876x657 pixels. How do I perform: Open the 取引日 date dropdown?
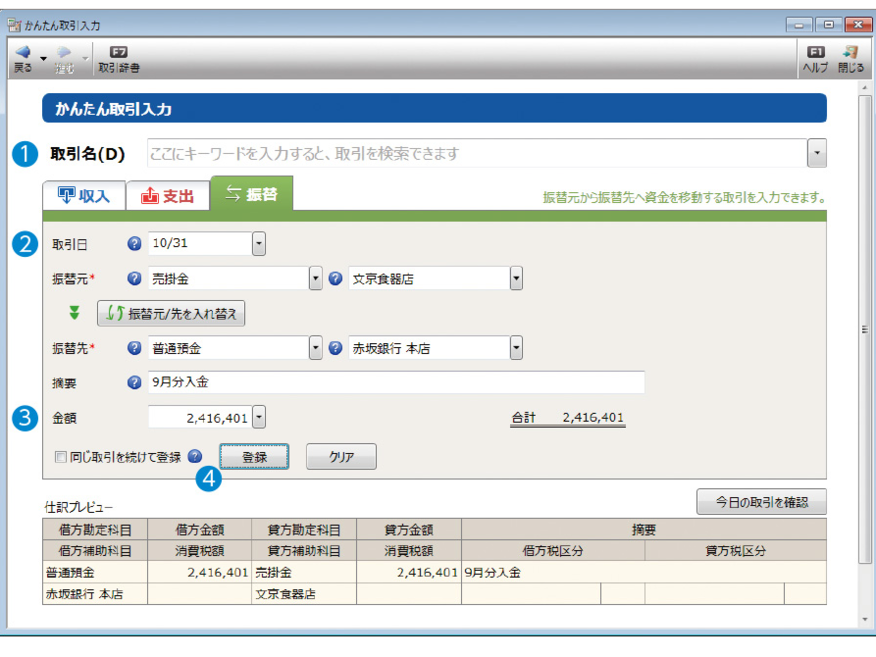[258, 243]
